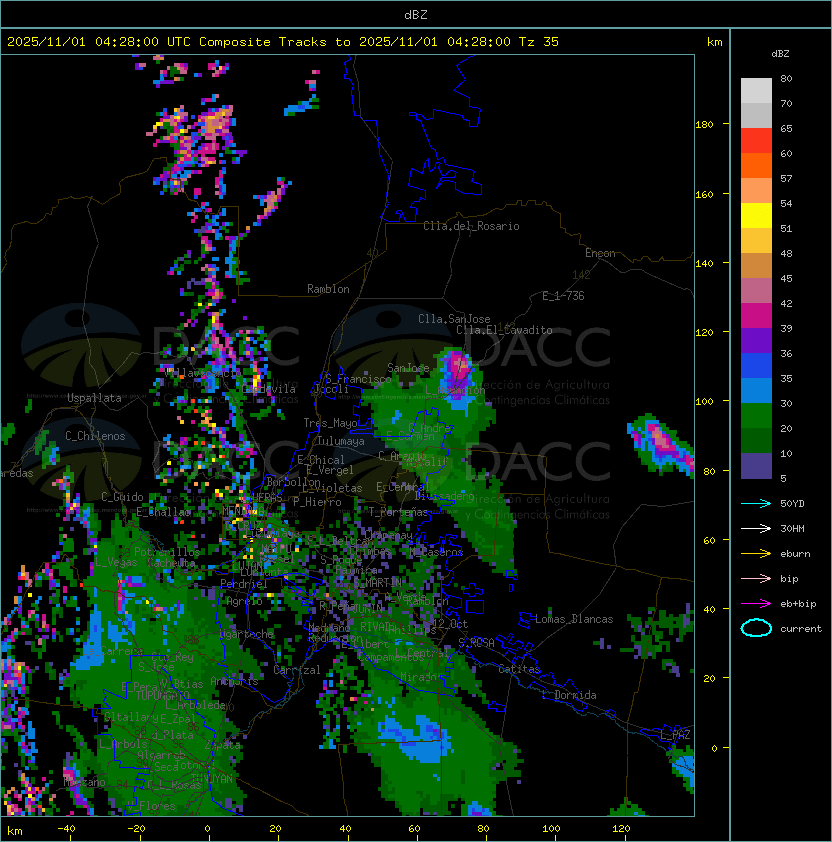Click the 'Zapata' map label
The height and width of the screenshot is (842, 832).
(222, 745)
